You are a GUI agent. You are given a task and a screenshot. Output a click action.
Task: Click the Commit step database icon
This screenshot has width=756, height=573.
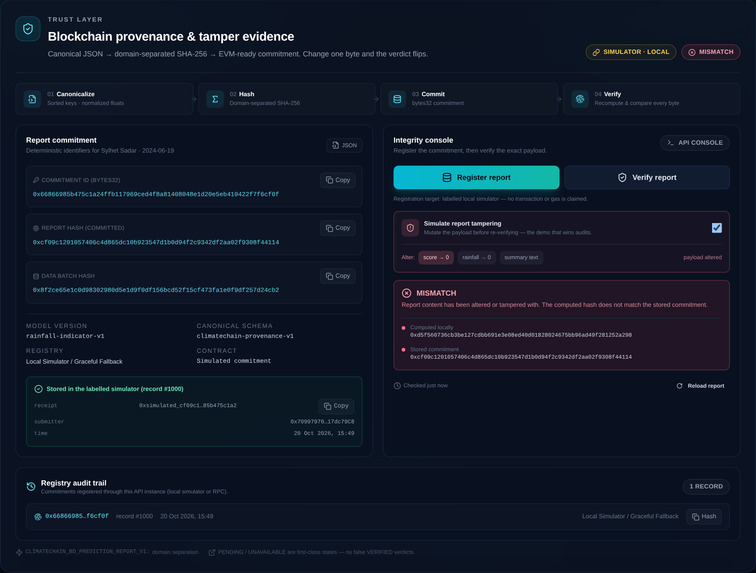coord(397,99)
